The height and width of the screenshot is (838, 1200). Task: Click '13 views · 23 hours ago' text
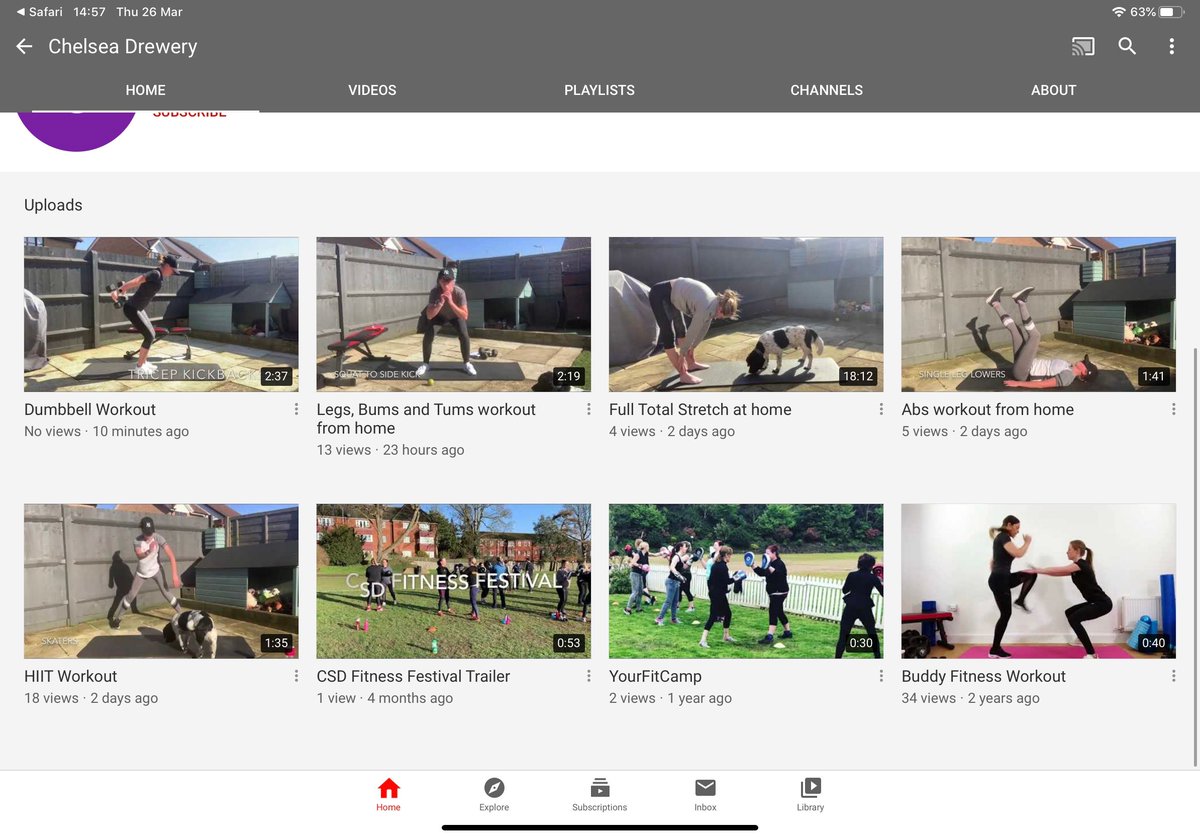[390, 450]
